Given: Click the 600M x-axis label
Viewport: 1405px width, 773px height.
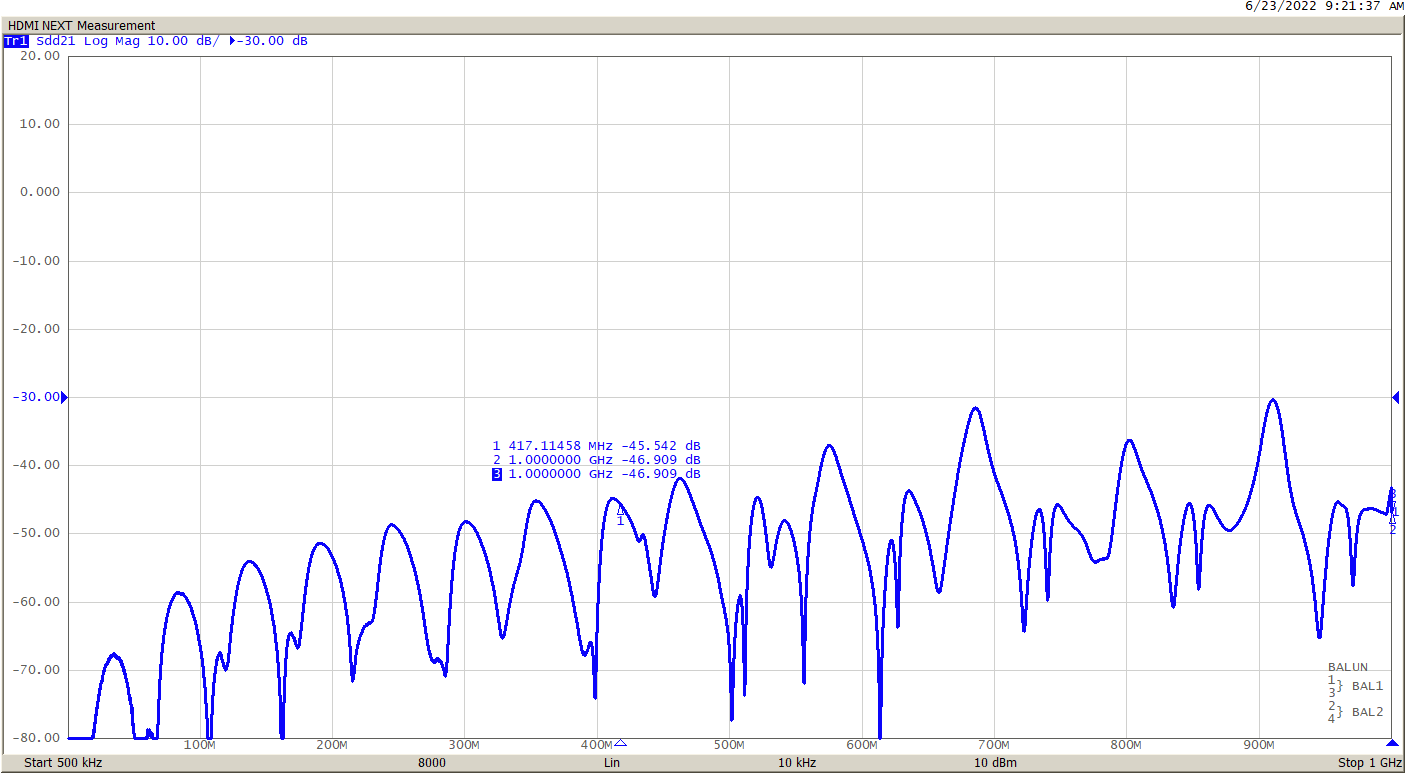Looking at the screenshot, I should tap(861, 746).
